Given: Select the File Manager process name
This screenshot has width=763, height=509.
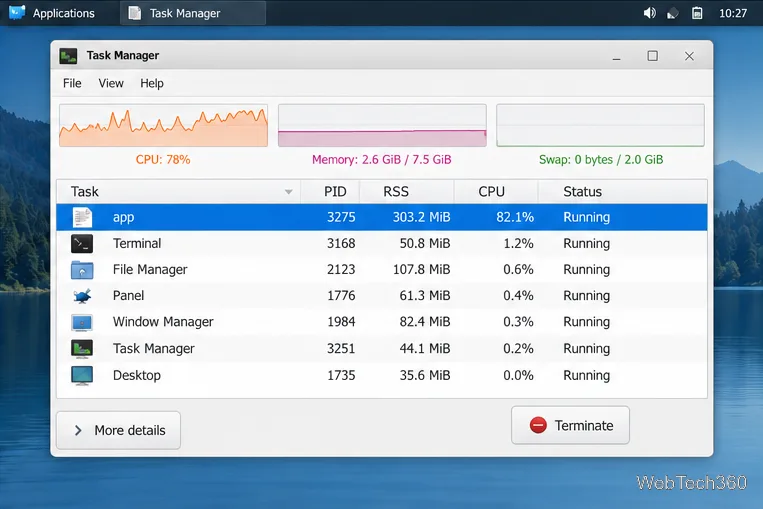Looking at the screenshot, I should 150,270.
